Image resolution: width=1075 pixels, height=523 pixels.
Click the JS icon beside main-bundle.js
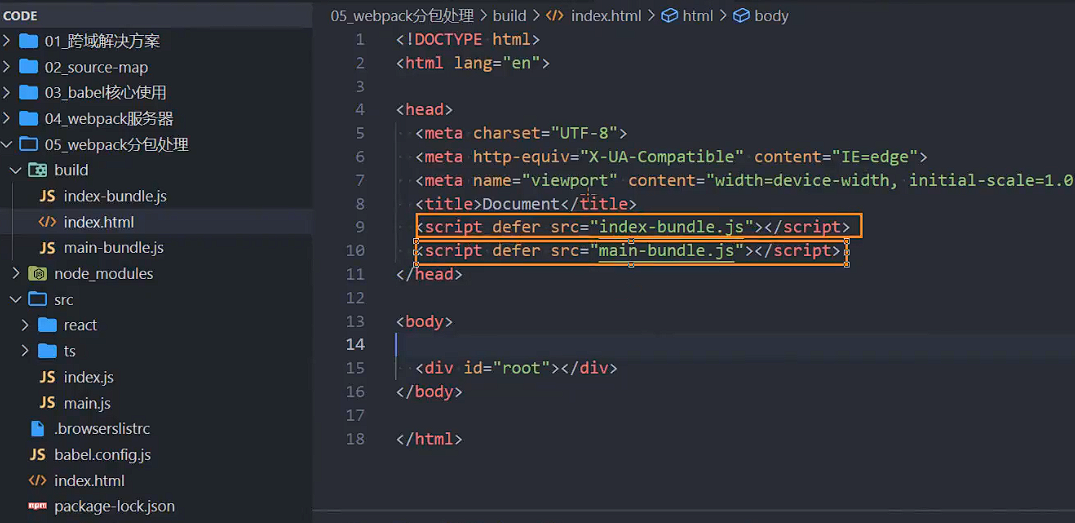47,248
